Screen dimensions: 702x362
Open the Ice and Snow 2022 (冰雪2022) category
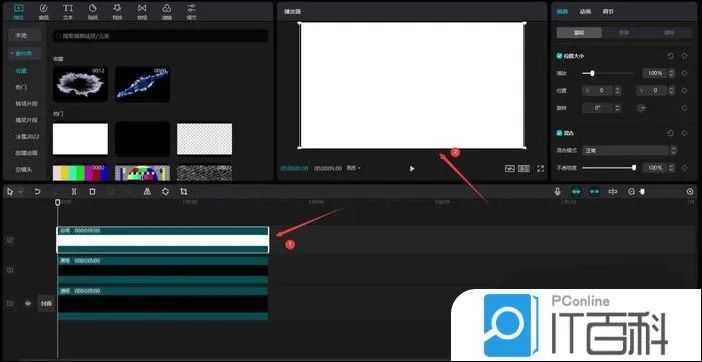click(27, 136)
